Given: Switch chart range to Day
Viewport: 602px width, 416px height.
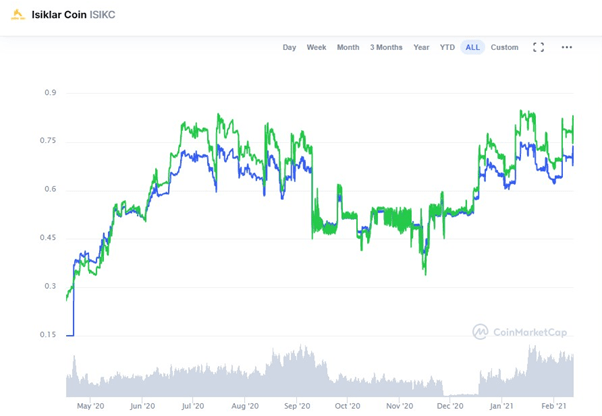Looking at the screenshot, I should [x=289, y=47].
